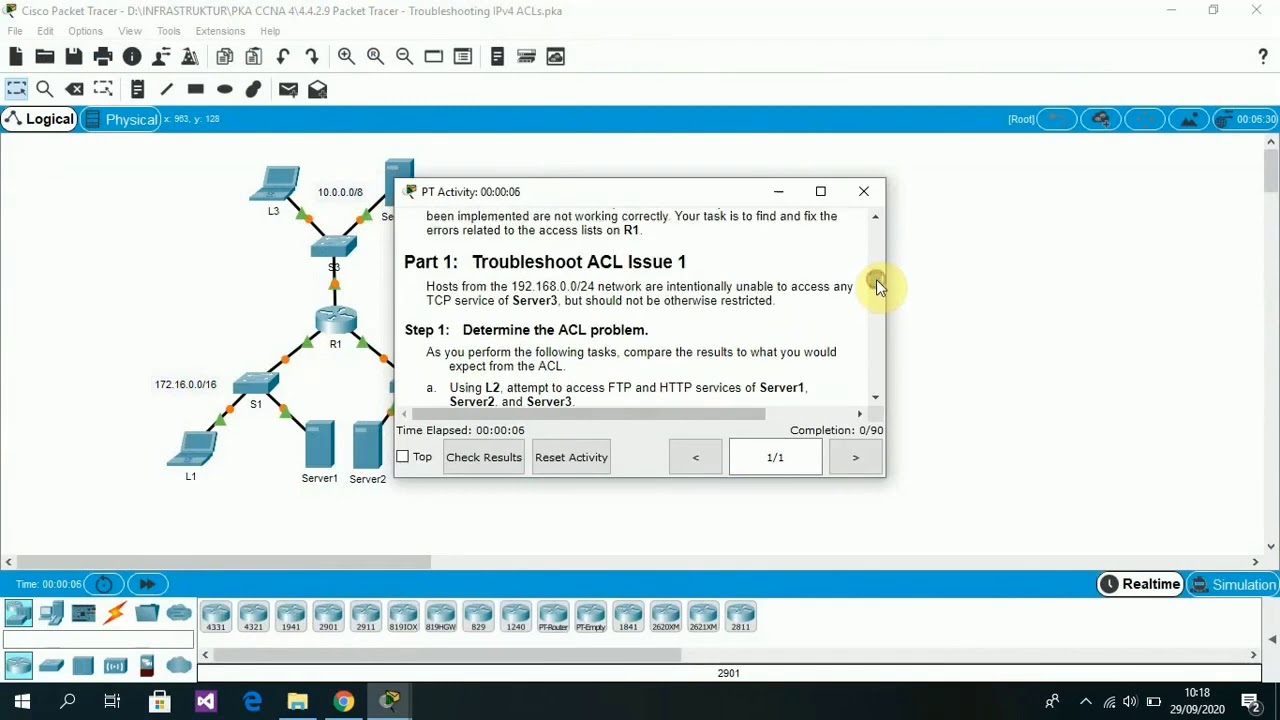Switch to Simulation mode
1280x720 pixels.
pyautogui.click(x=1232, y=584)
